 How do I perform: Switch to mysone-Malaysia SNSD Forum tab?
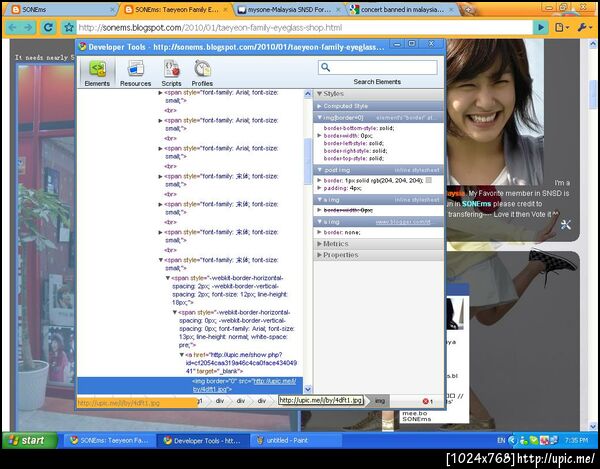[288, 10]
